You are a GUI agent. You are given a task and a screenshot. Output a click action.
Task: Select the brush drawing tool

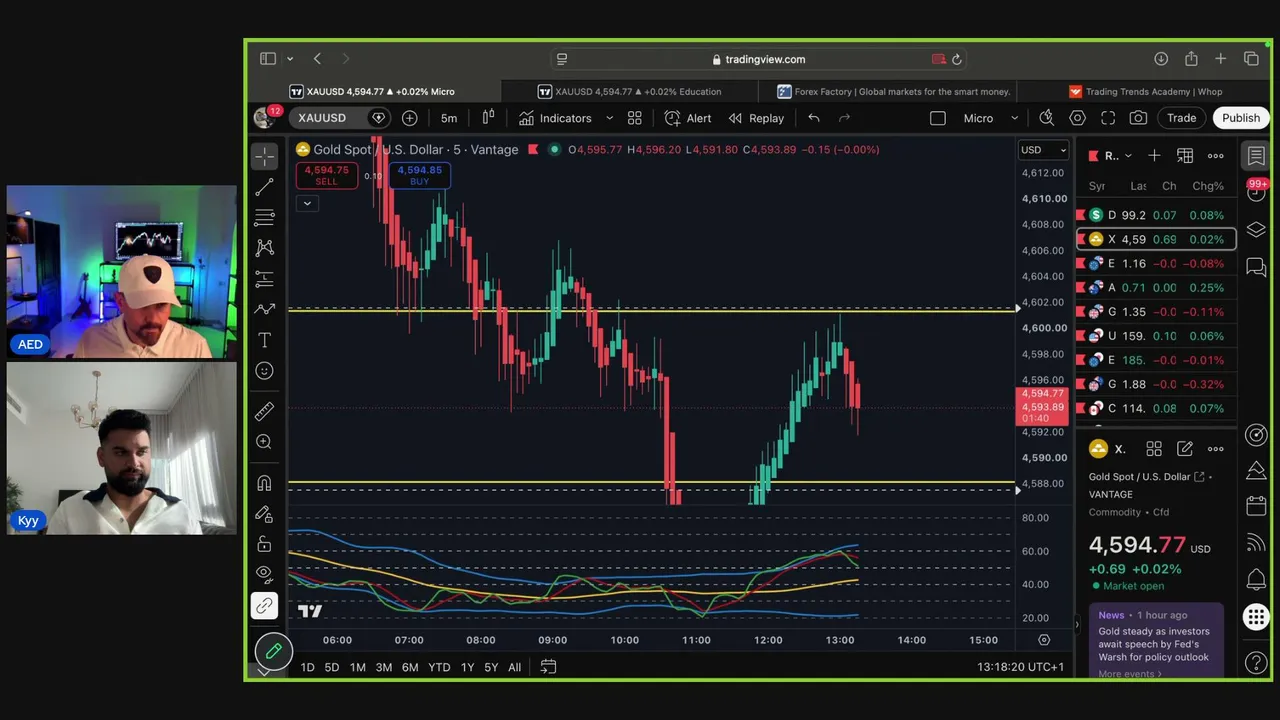[x=264, y=310]
